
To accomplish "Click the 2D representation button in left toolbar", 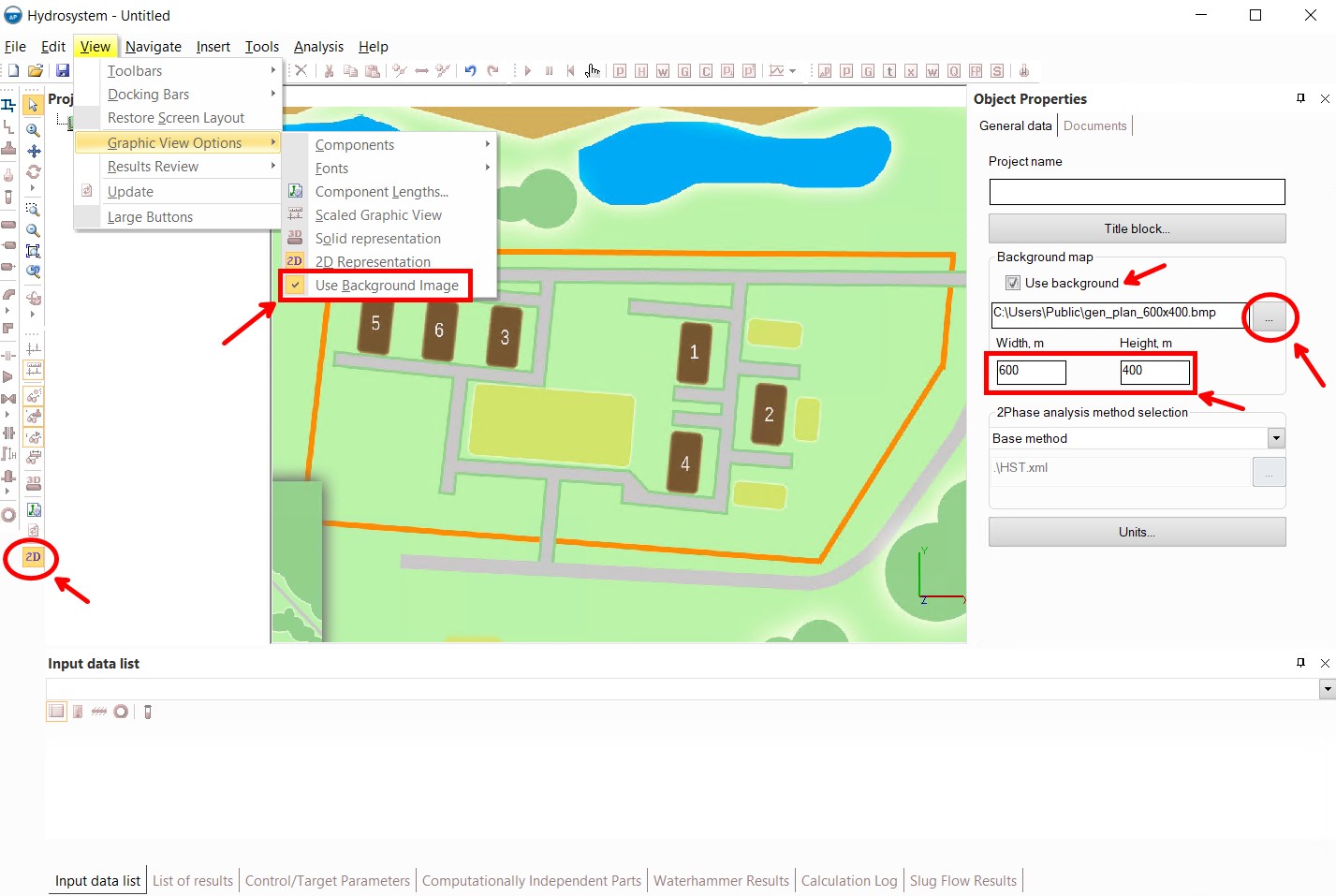I will 33,557.
